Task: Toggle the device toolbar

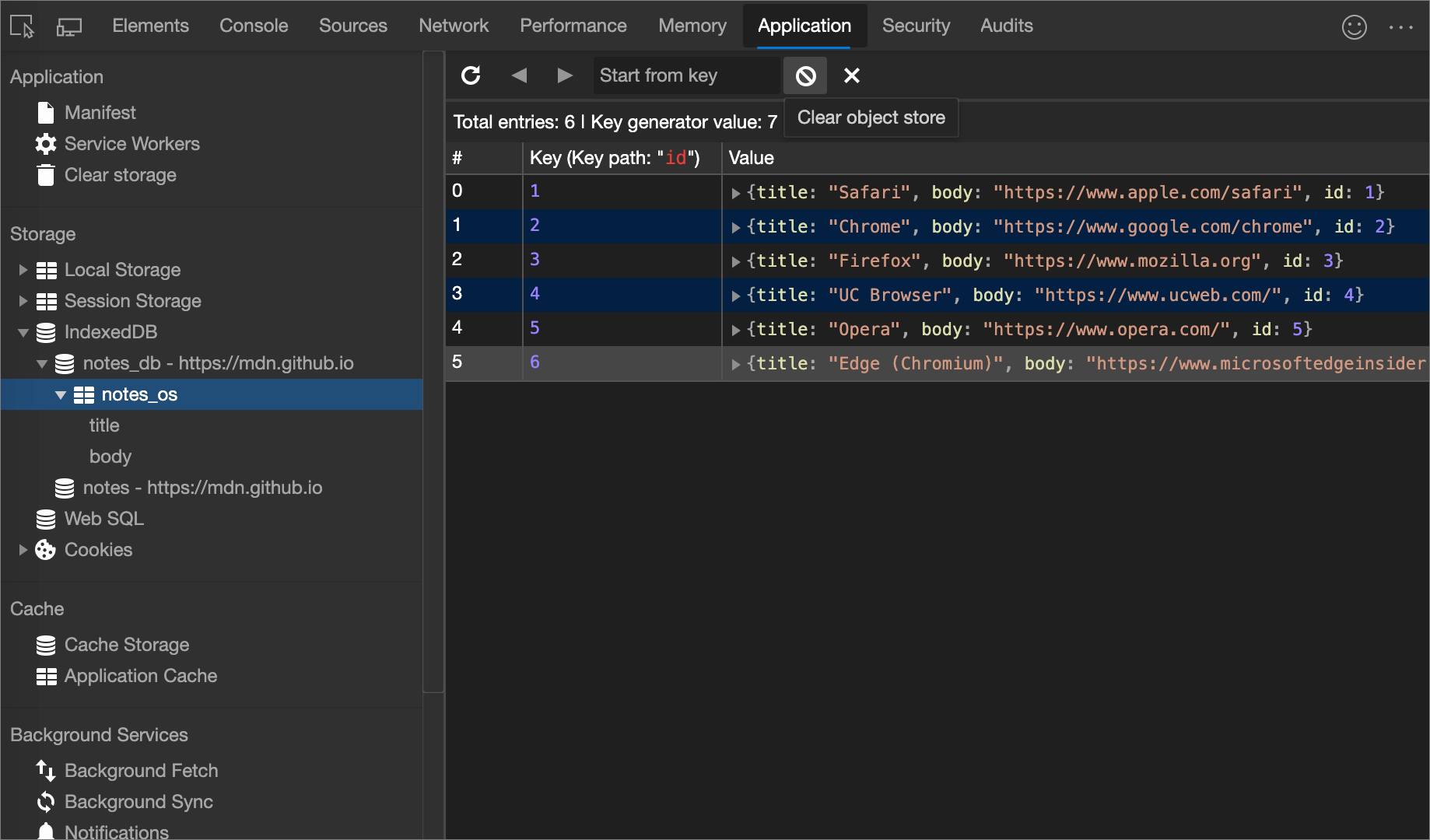Action: [x=68, y=26]
